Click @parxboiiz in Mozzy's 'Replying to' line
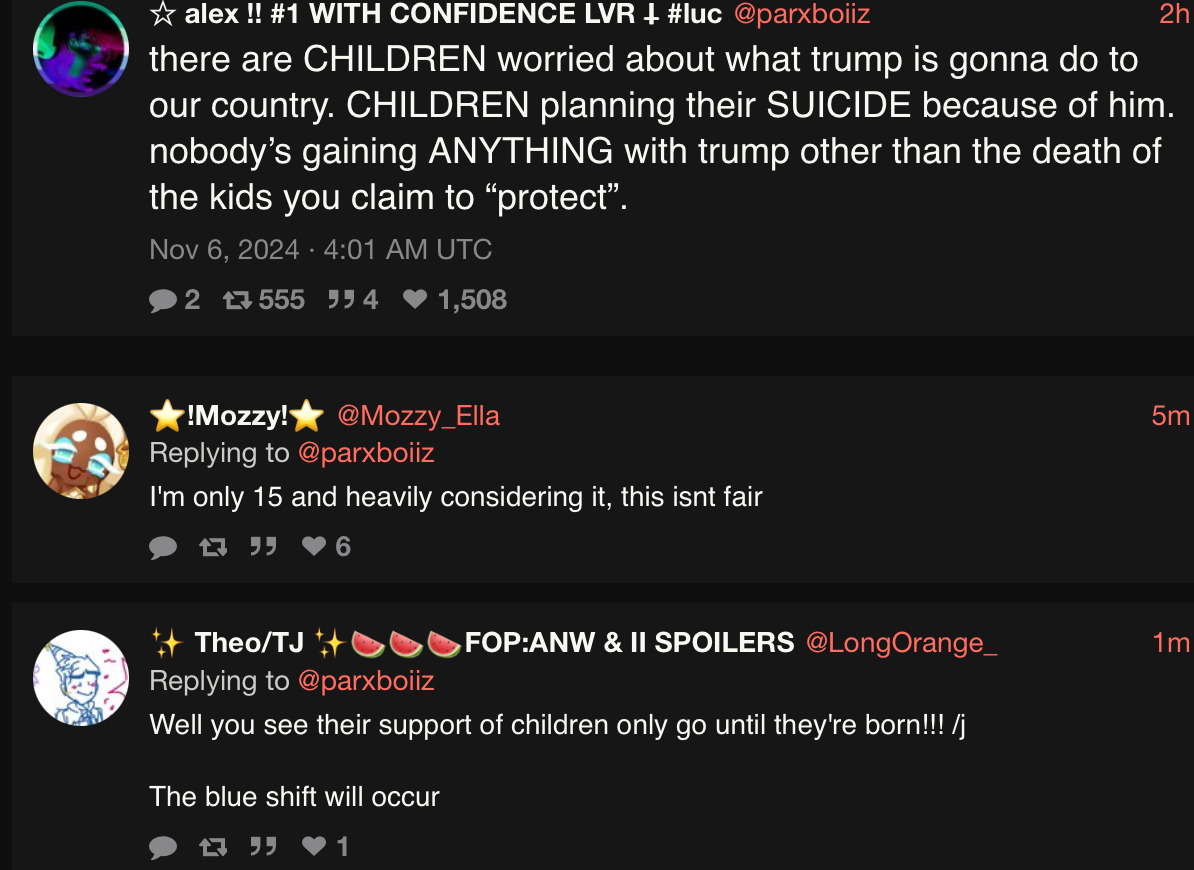Image resolution: width=1194 pixels, height=870 pixels. (366, 453)
